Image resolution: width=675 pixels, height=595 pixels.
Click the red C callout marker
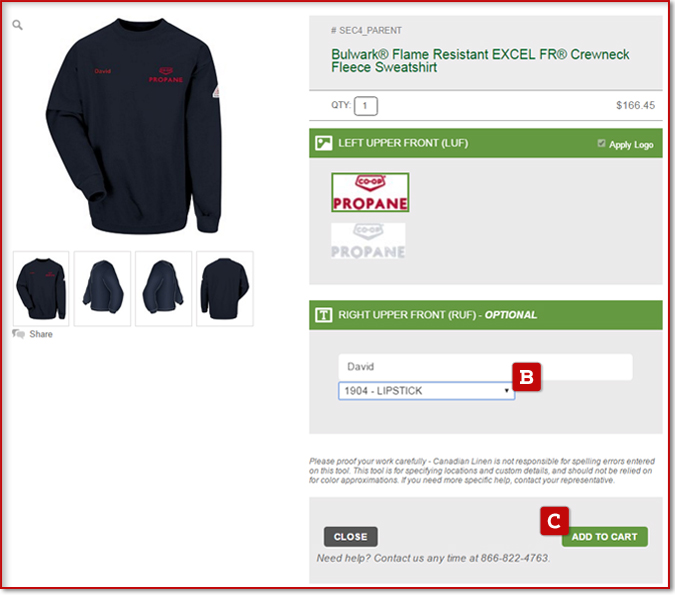(x=554, y=521)
